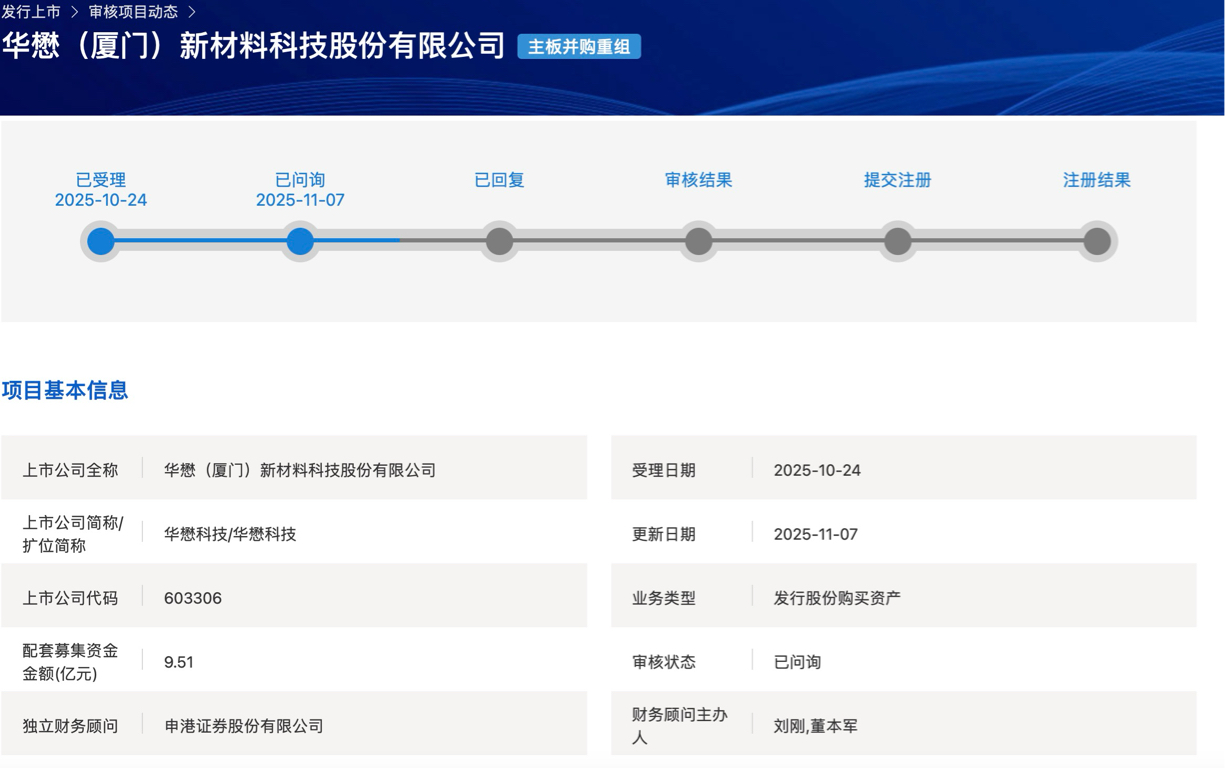Click the 受理日期 value 2025-10-24
The width and height of the screenshot is (1225, 768).
coord(817,470)
